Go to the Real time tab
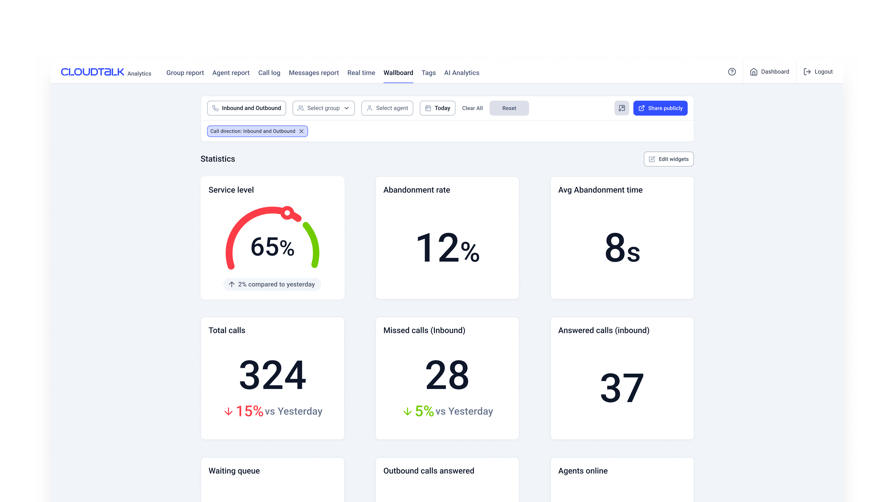The height and width of the screenshot is (502, 894). point(361,73)
